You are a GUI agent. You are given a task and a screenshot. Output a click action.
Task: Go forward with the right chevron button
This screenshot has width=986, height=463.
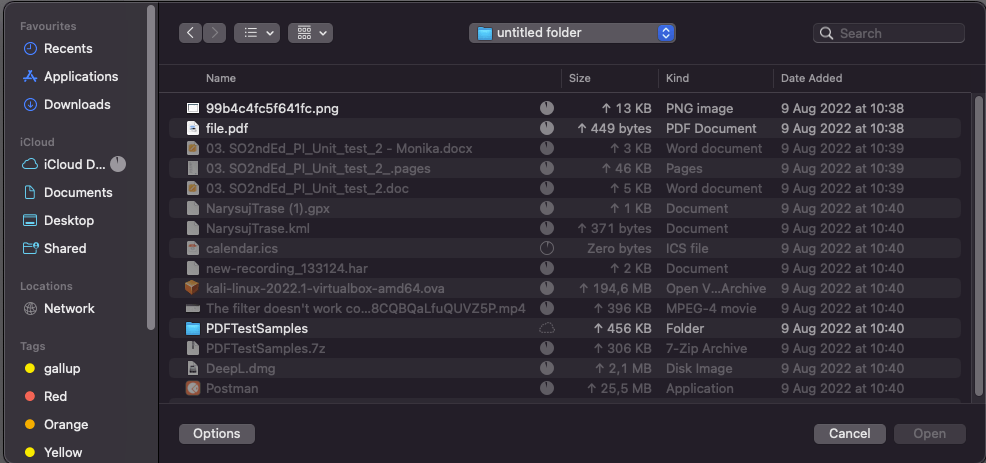214,33
